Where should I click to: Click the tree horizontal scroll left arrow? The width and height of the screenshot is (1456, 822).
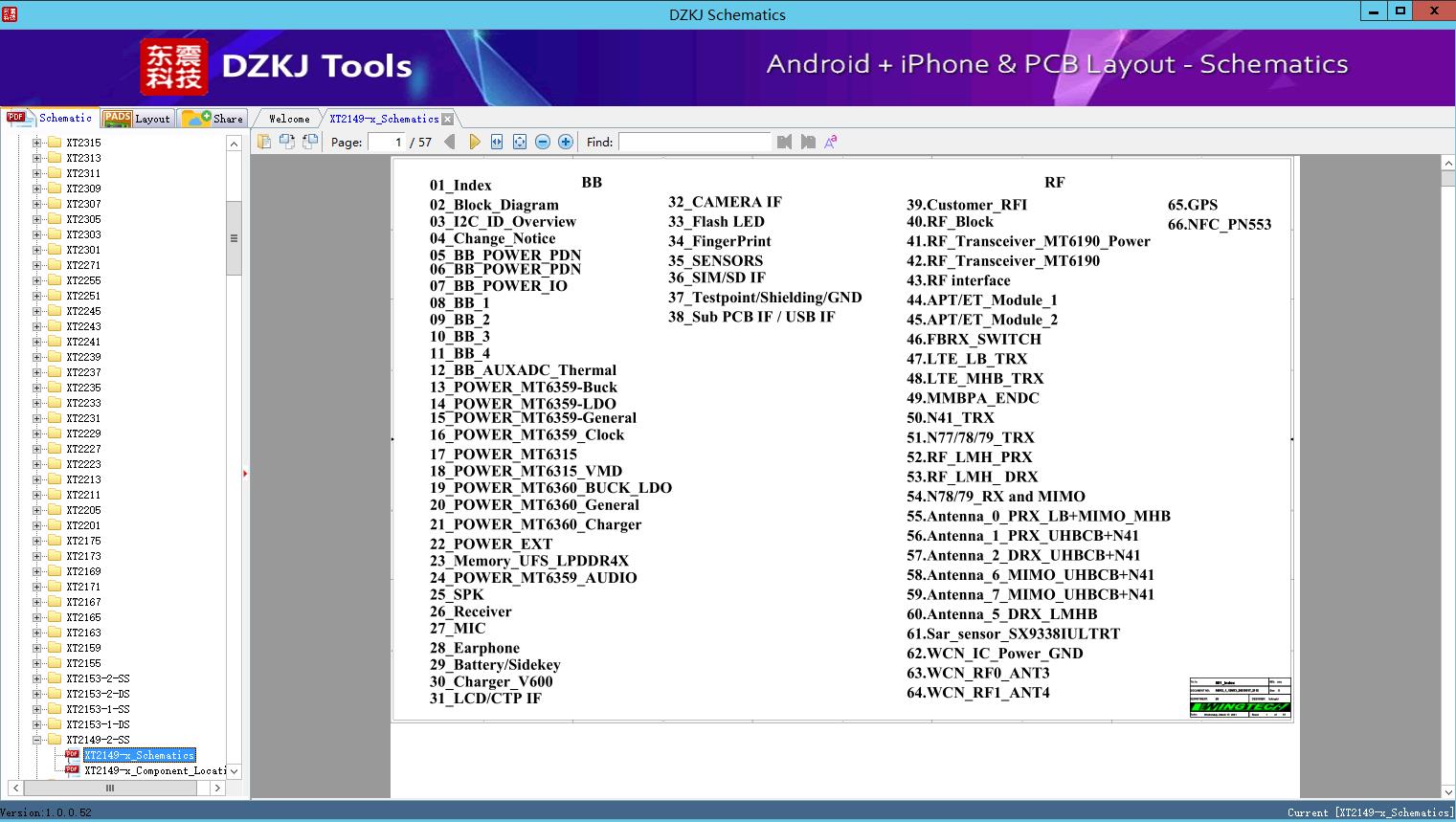coord(15,788)
